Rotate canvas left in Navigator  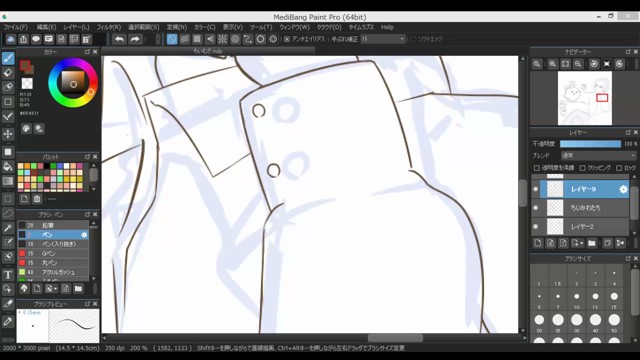(594, 64)
